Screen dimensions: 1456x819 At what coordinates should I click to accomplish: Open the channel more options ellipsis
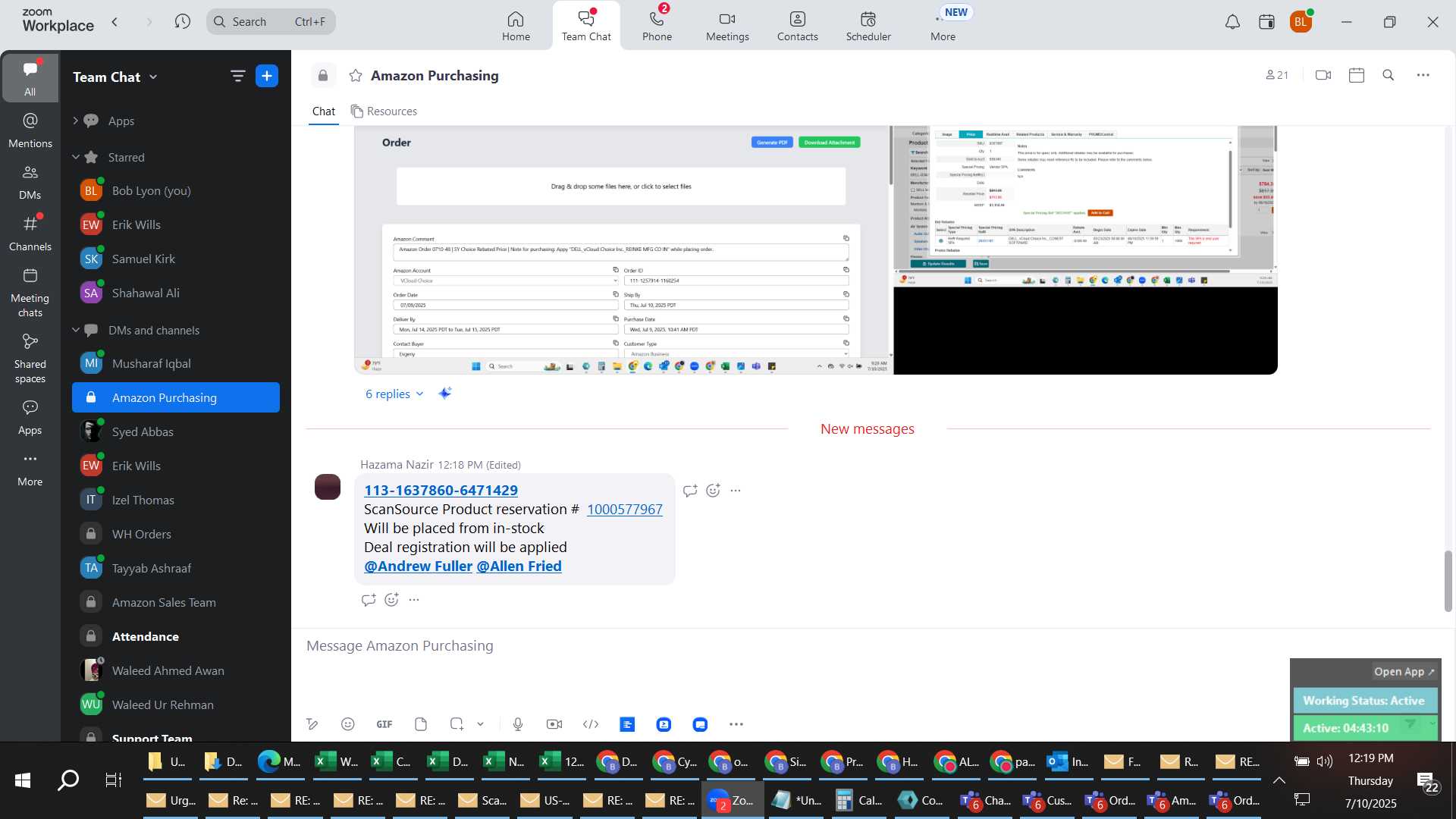pos(1423,75)
